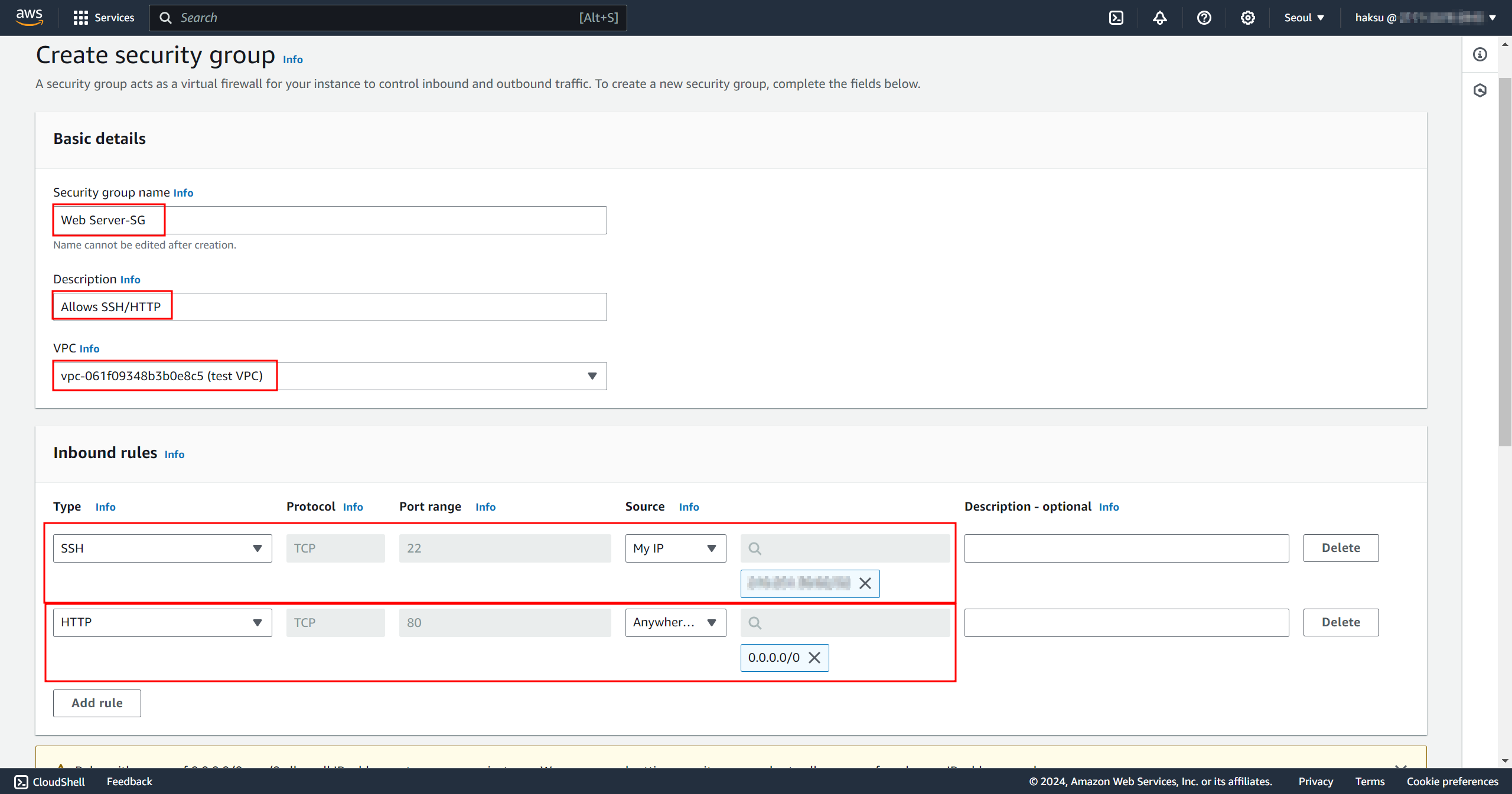The width and height of the screenshot is (1512, 794).
Task: Launch CloudShell from the top bar icon
Action: click(1116, 18)
